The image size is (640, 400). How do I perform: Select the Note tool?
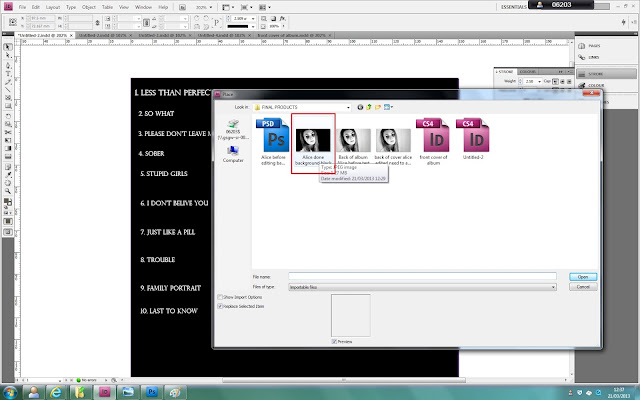point(8,167)
